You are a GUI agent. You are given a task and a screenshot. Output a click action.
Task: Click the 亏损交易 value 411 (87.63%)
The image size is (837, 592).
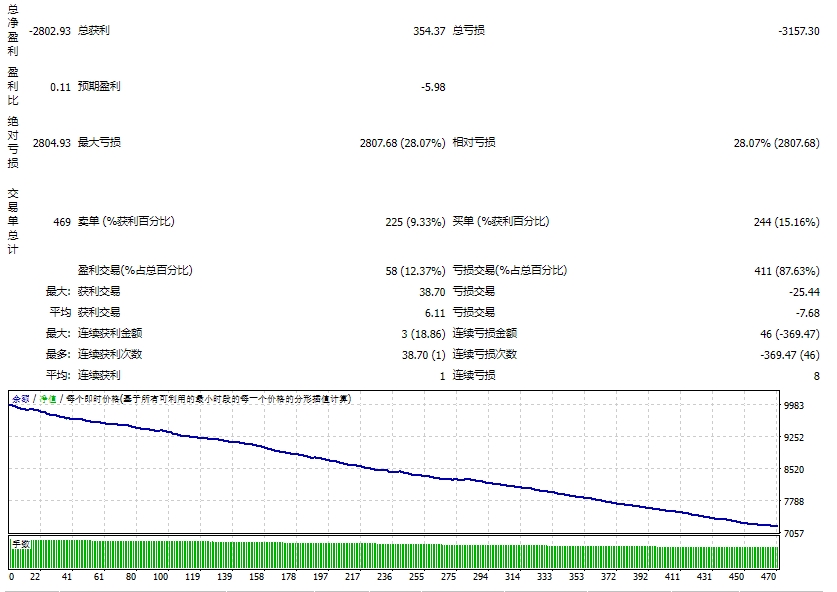pyautogui.click(x=791, y=268)
